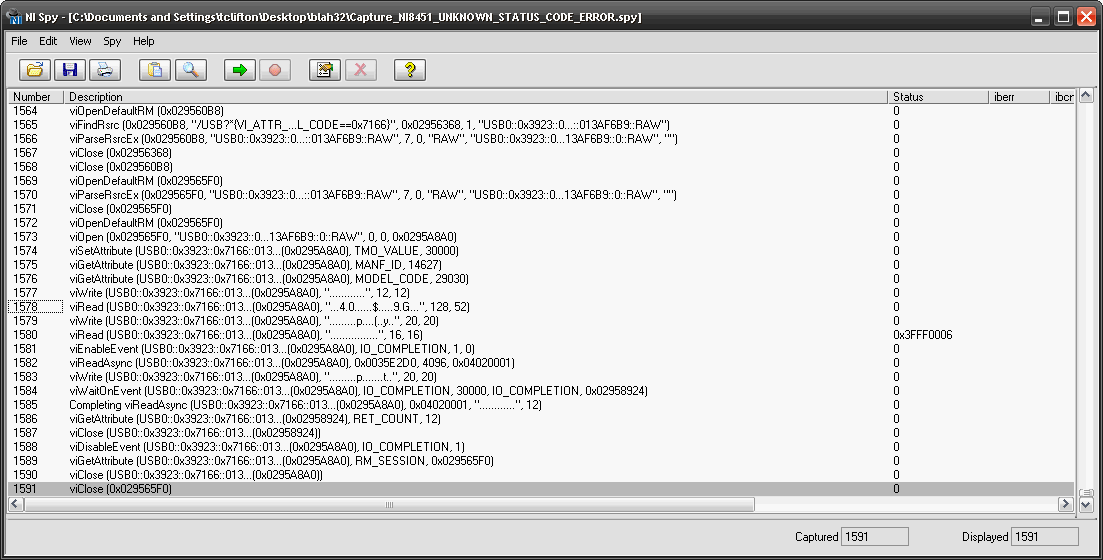This screenshot has height=560, width=1103.
Task: Open the File menu
Action: [x=19, y=41]
